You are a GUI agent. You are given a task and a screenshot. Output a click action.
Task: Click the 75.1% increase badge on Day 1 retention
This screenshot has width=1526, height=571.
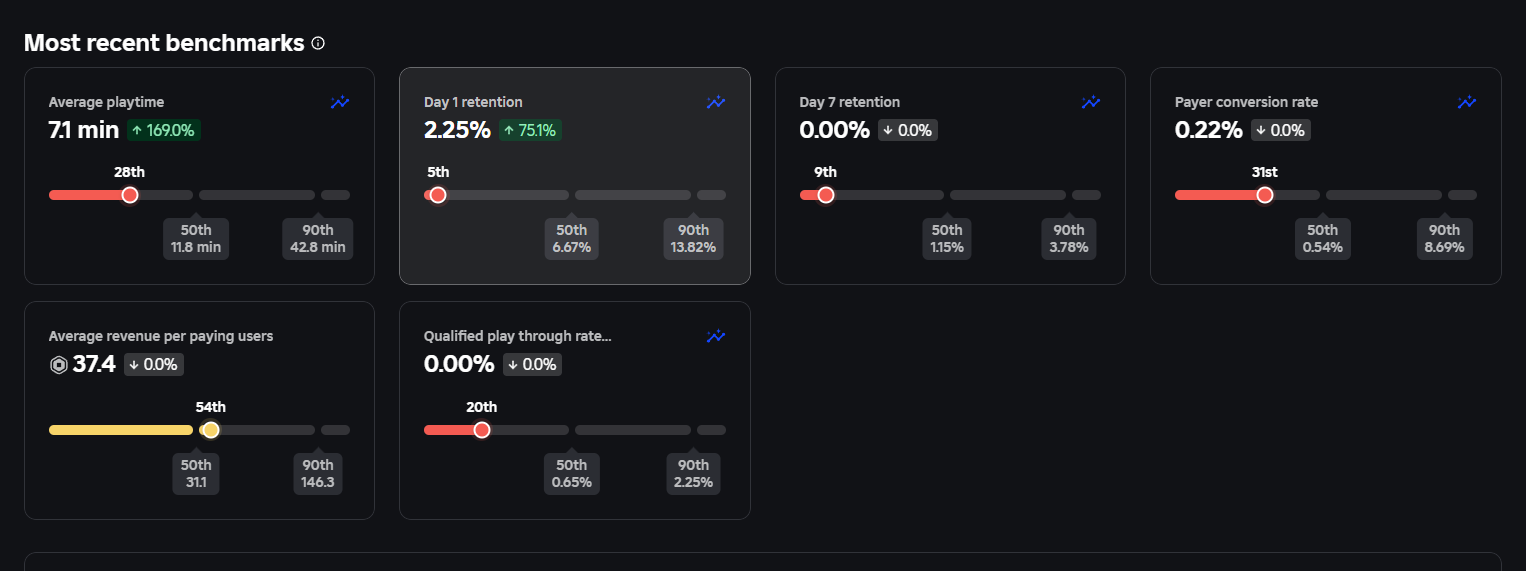click(530, 130)
